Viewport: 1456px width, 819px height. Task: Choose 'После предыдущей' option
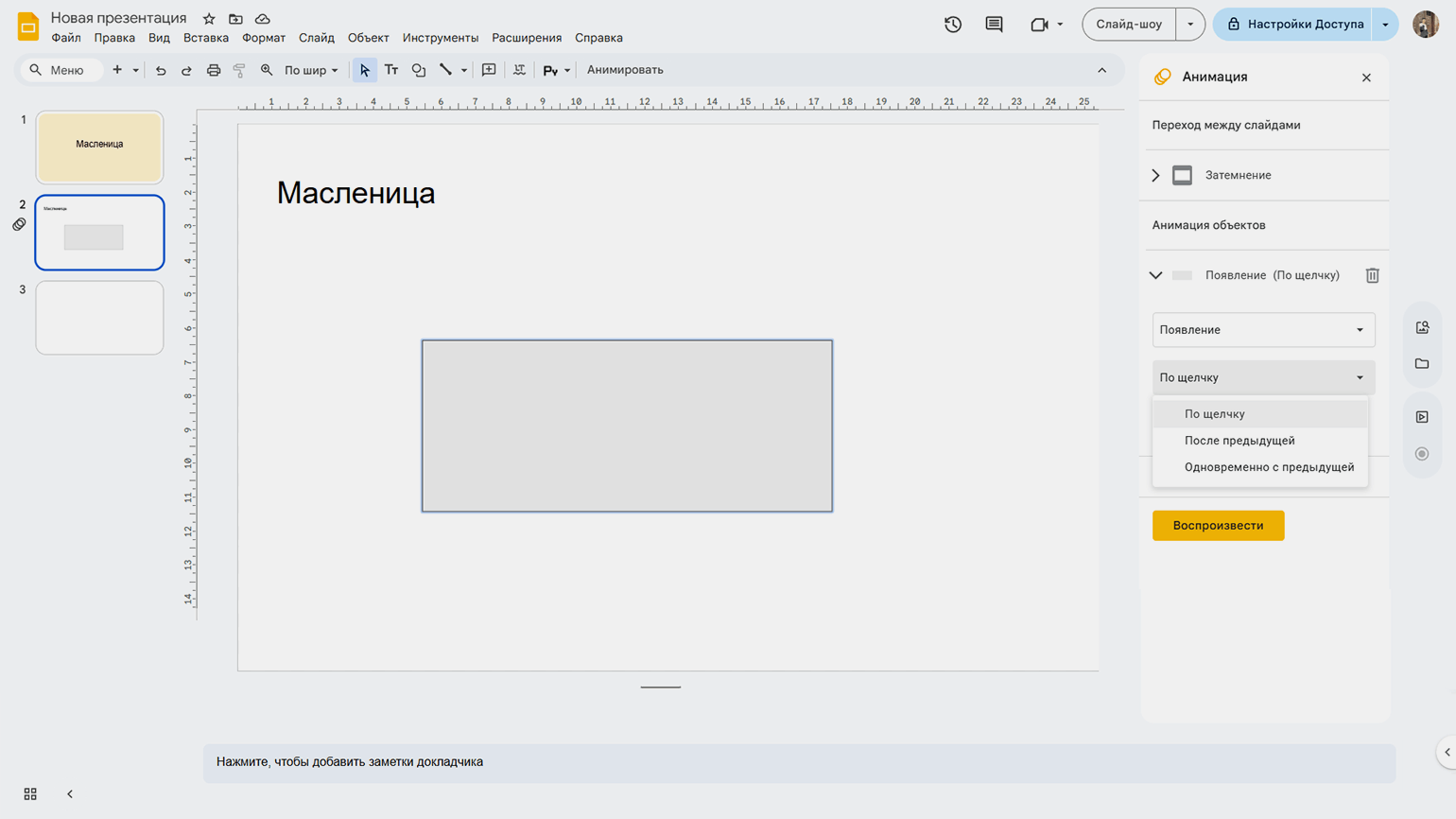1239,441
